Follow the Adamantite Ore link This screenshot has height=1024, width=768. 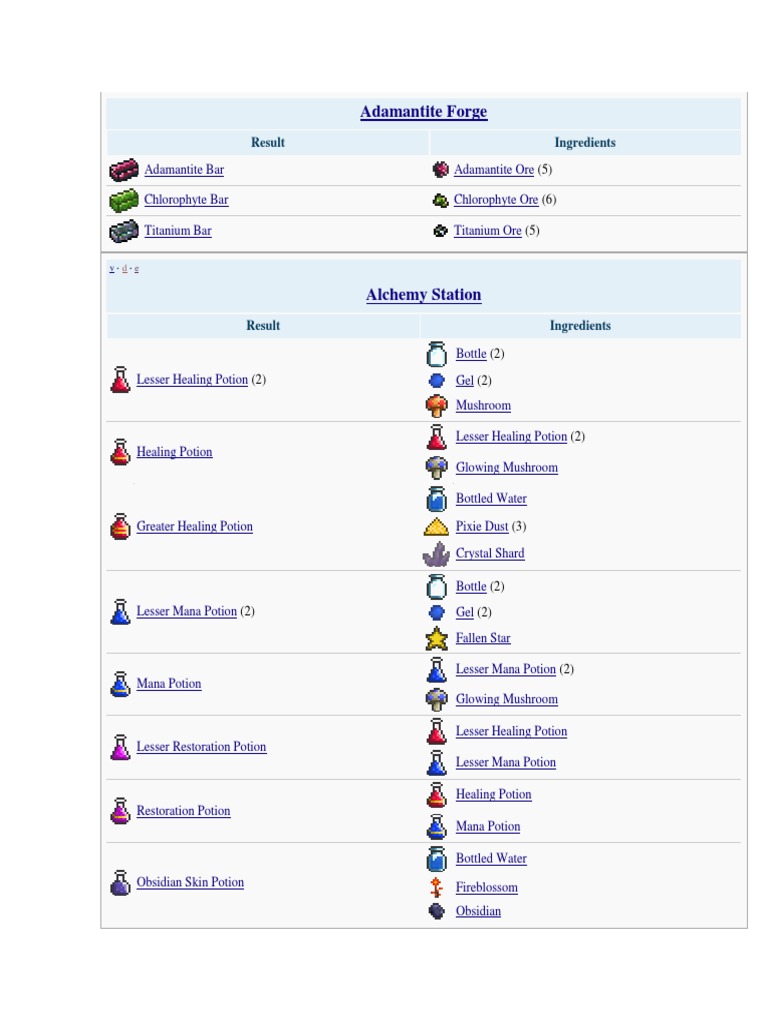point(494,170)
